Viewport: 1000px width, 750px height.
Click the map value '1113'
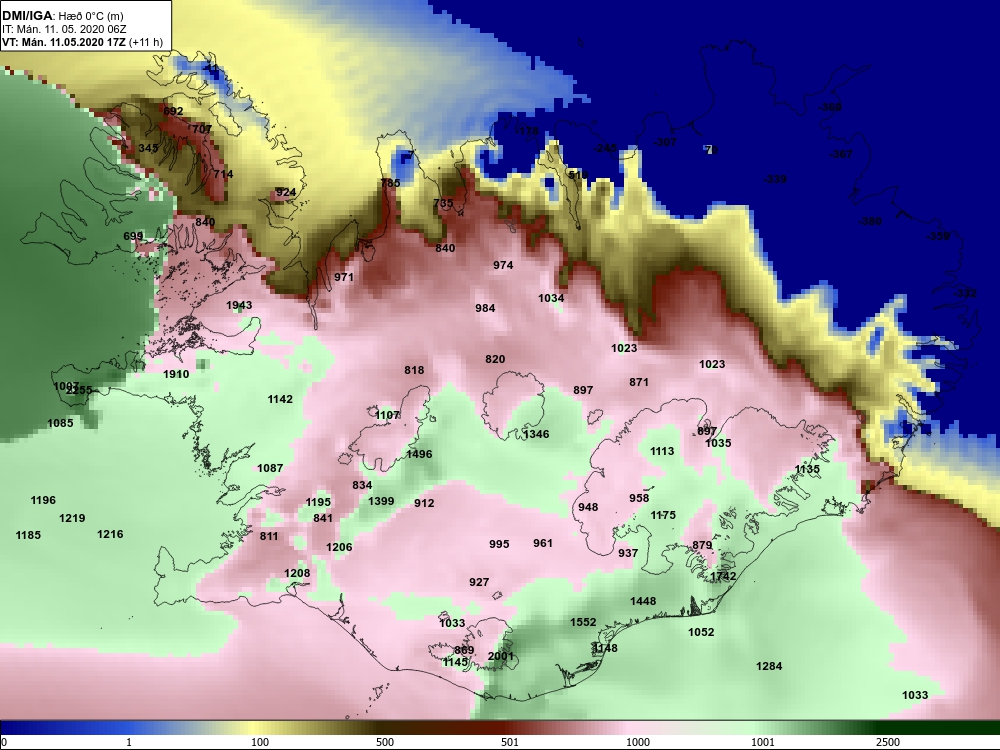coord(662,451)
